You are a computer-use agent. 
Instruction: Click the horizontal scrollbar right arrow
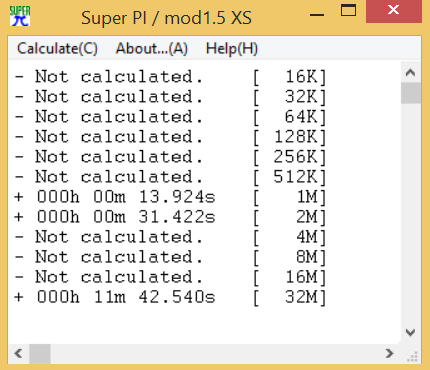click(x=390, y=353)
